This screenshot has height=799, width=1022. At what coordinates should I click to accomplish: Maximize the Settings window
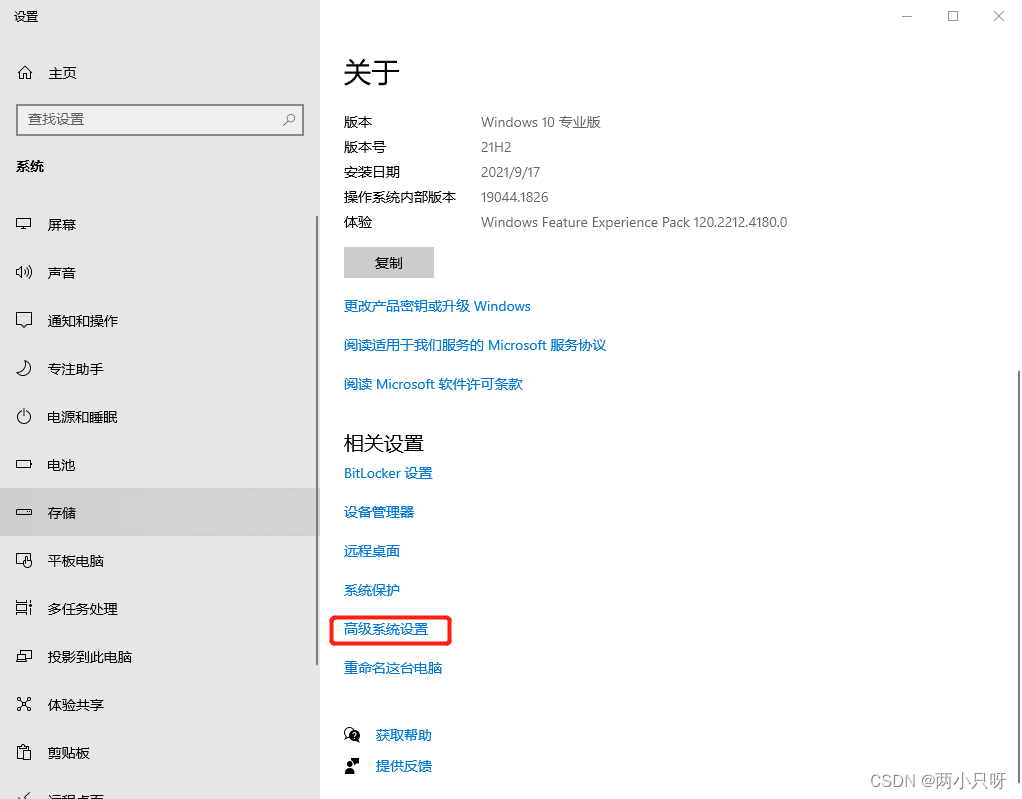pos(953,16)
